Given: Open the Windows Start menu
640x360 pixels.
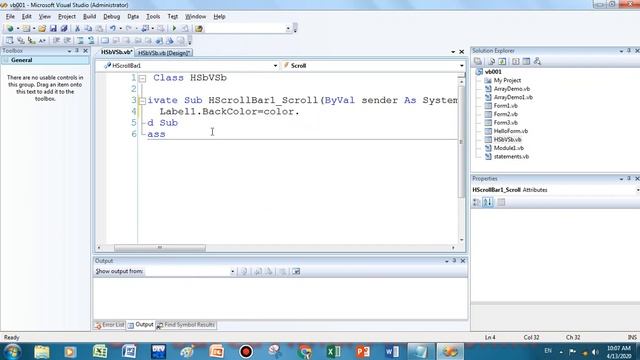Looking at the screenshot, I should click(x=12, y=351).
